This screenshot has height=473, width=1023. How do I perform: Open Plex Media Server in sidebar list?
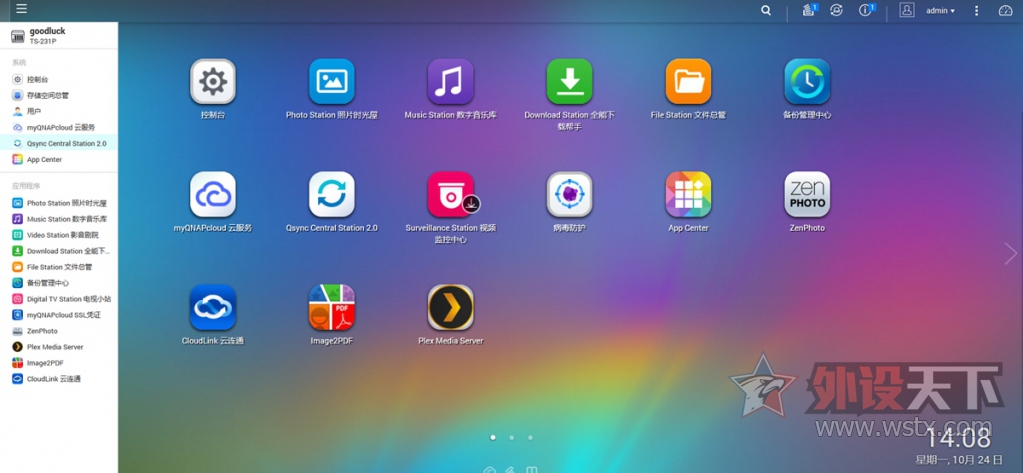[x=59, y=347]
